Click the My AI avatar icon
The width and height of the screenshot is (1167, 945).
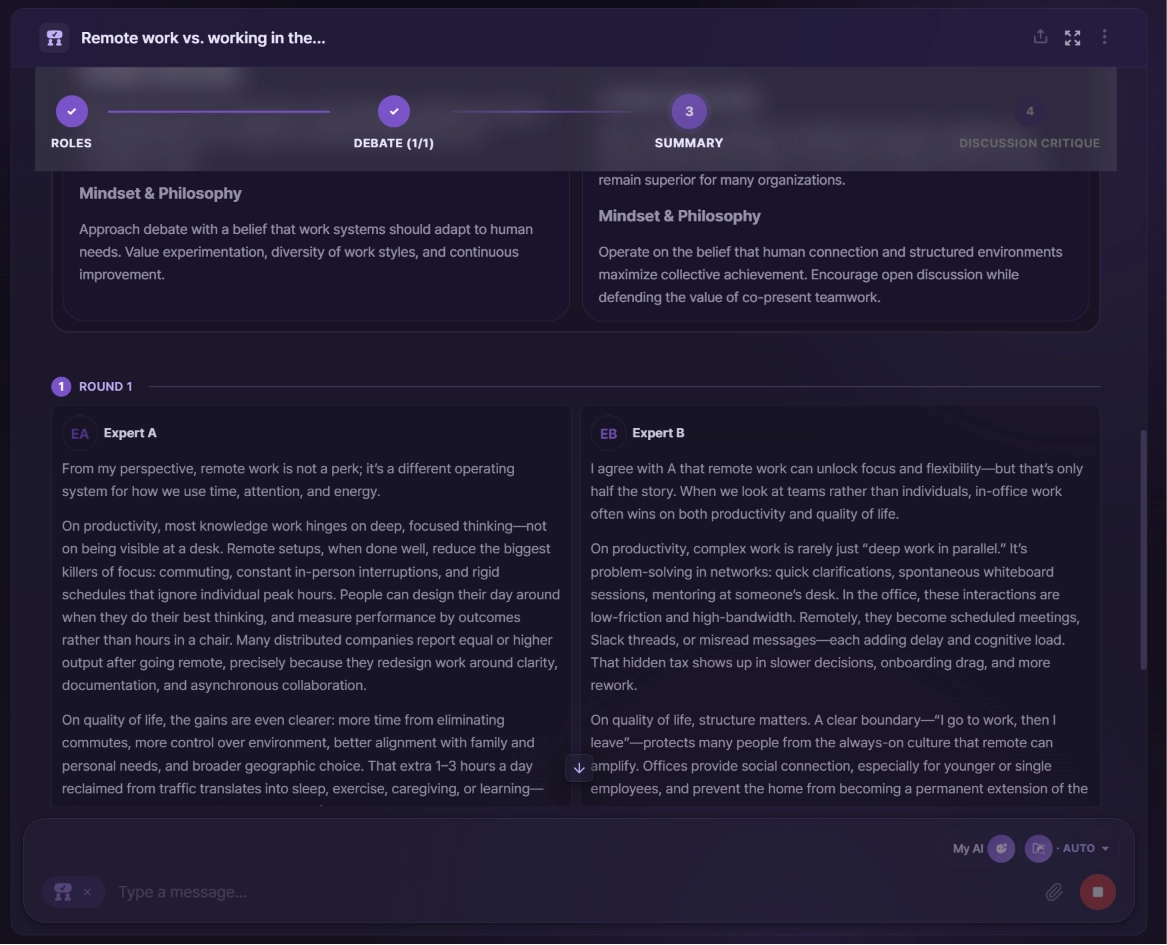(1001, 849)
